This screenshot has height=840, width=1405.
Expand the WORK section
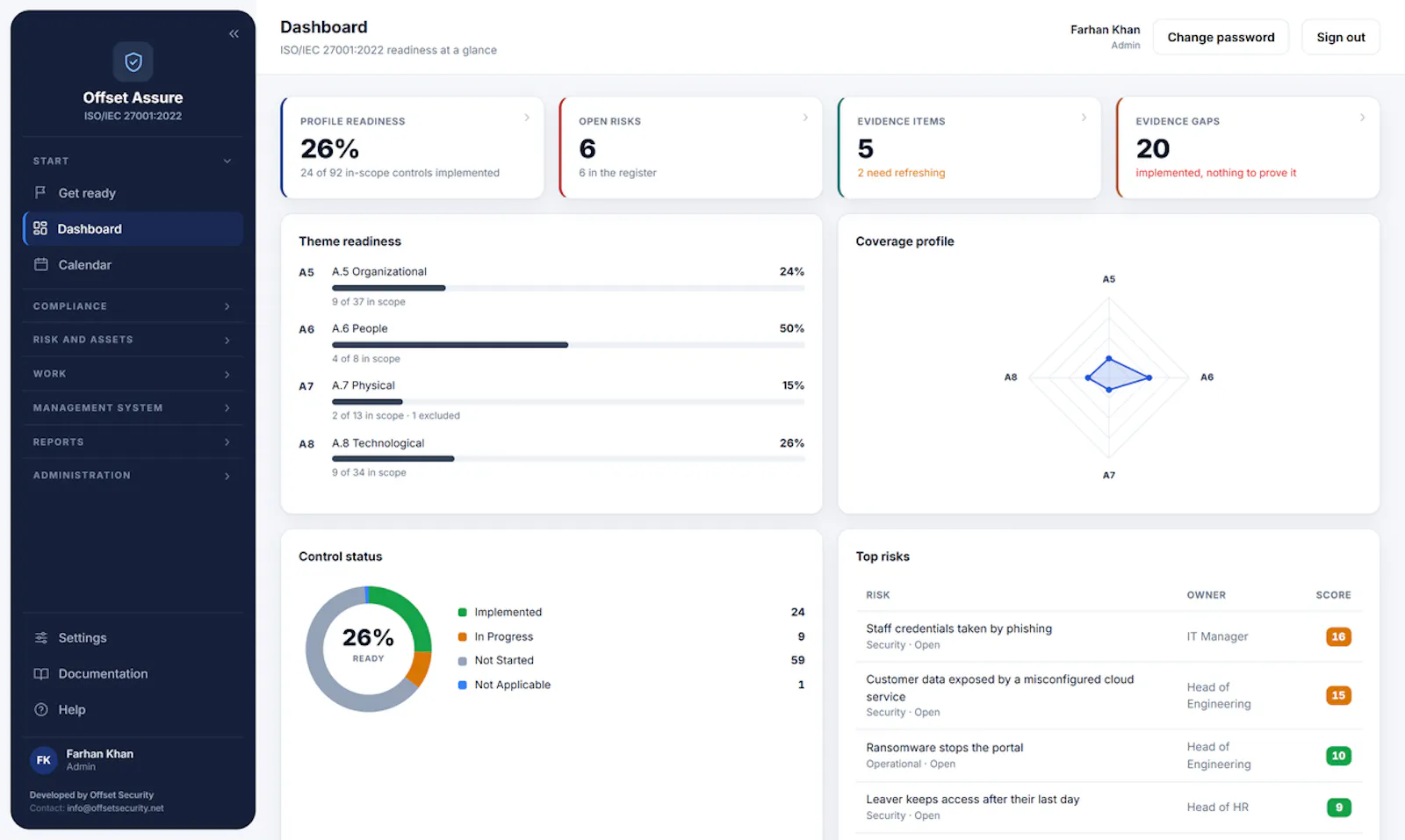click(133, 374)
